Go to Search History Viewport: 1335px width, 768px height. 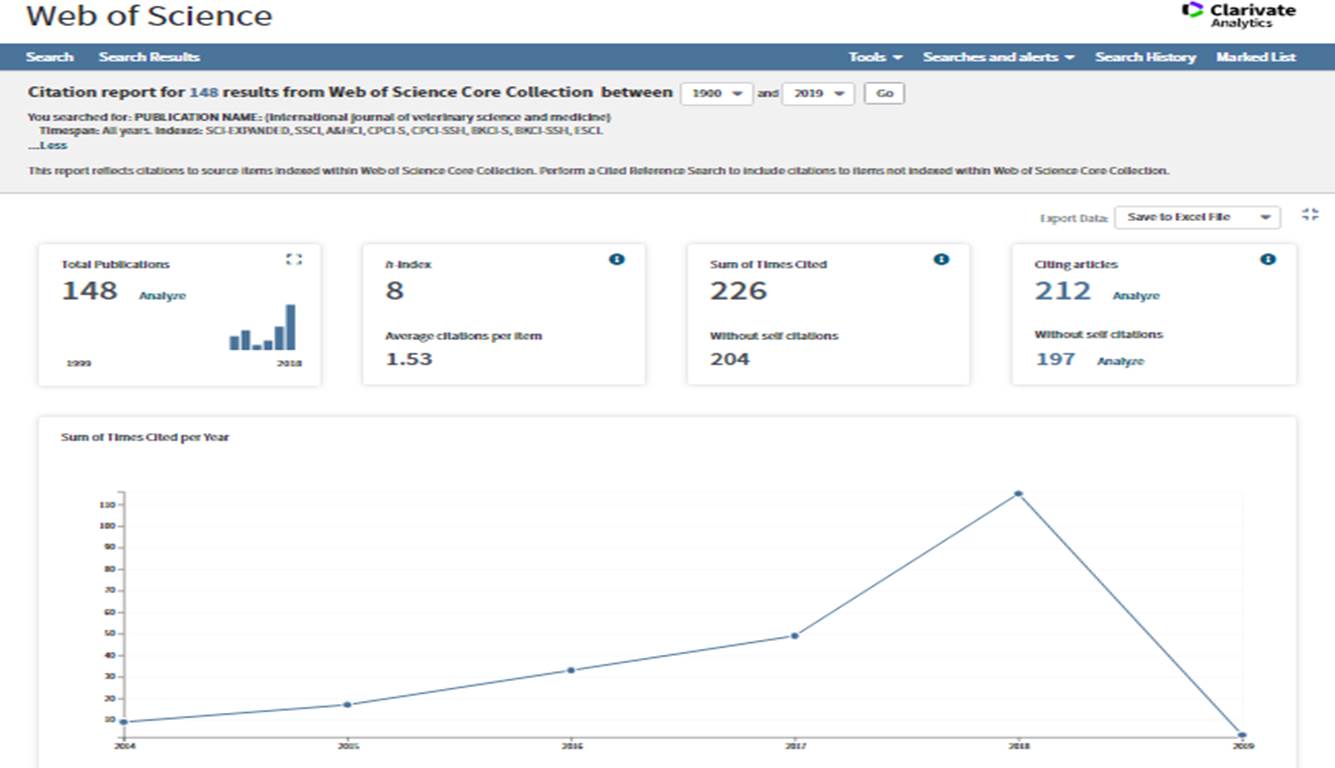(x=1145, y=57)
